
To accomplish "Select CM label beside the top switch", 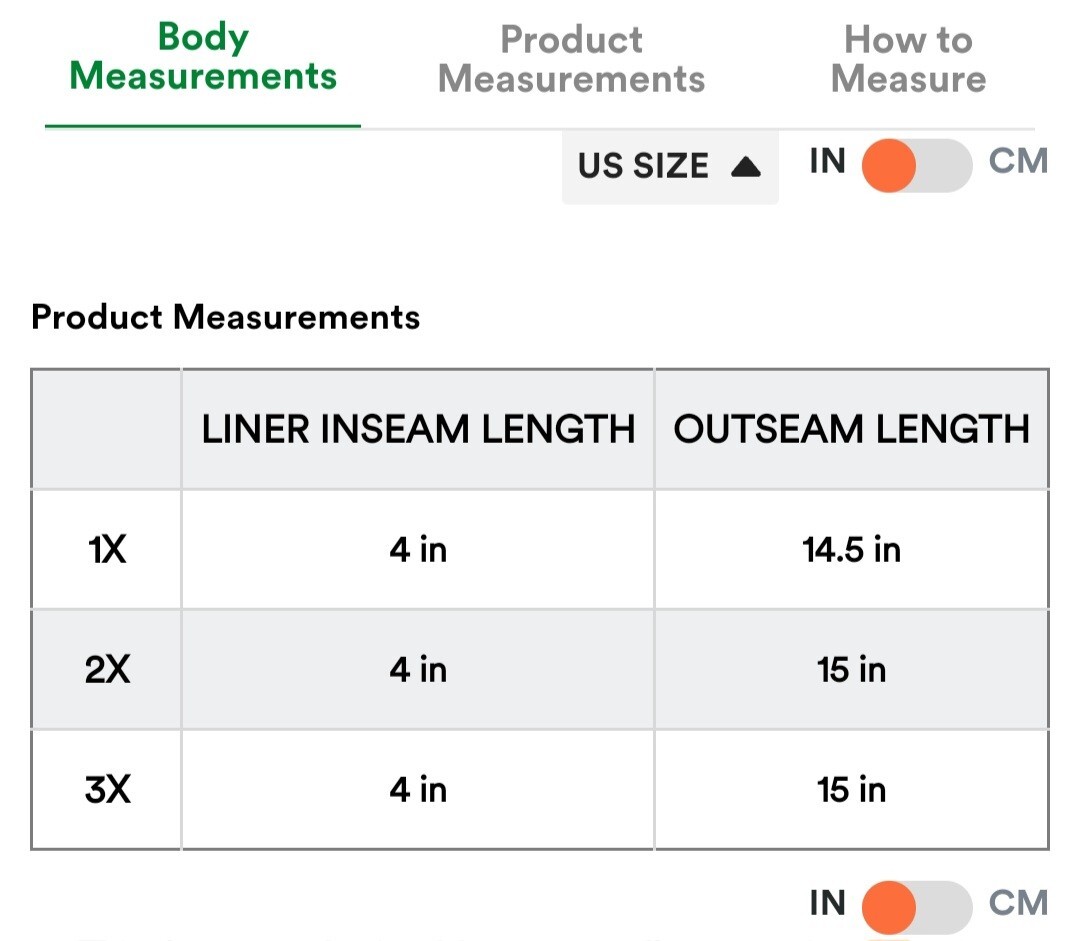I will pyautogui.click(x=1018, y=161).
